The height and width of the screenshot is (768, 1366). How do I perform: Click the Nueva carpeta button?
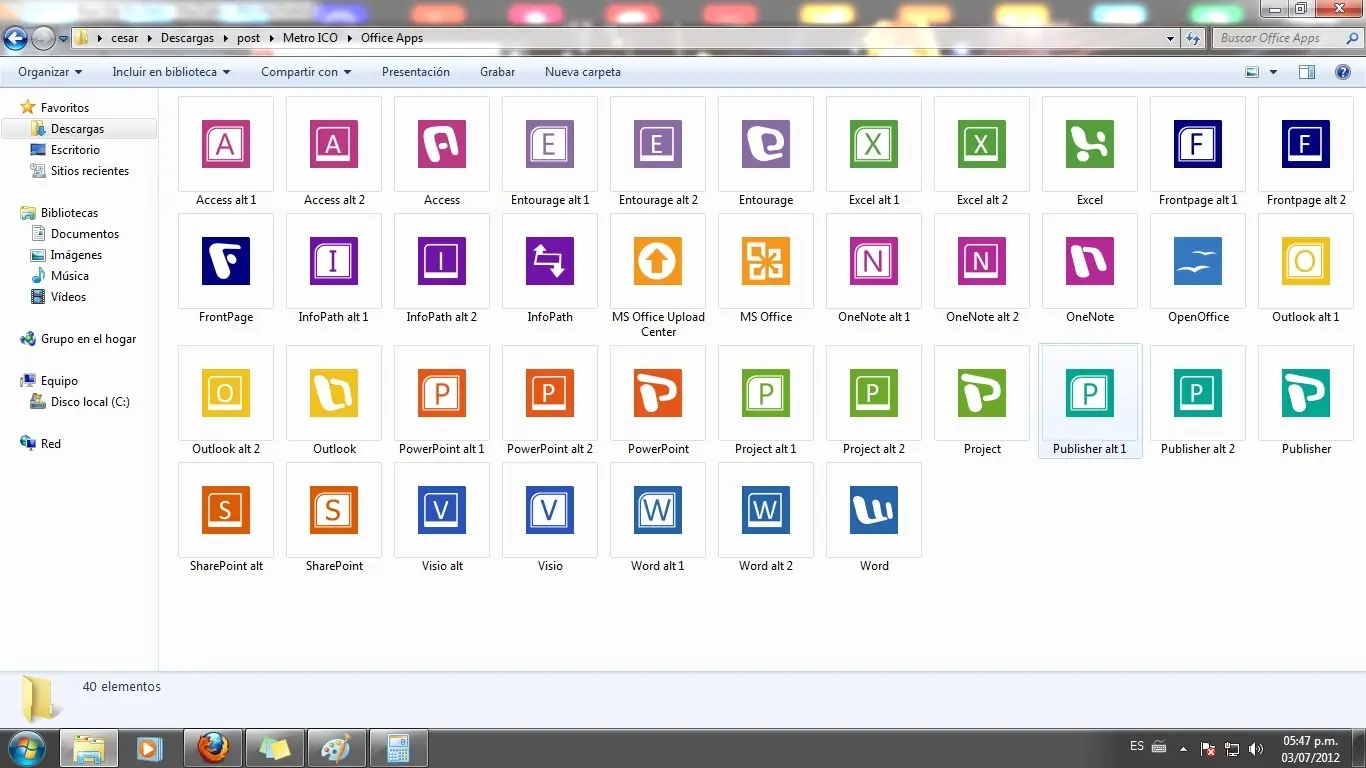583,72
